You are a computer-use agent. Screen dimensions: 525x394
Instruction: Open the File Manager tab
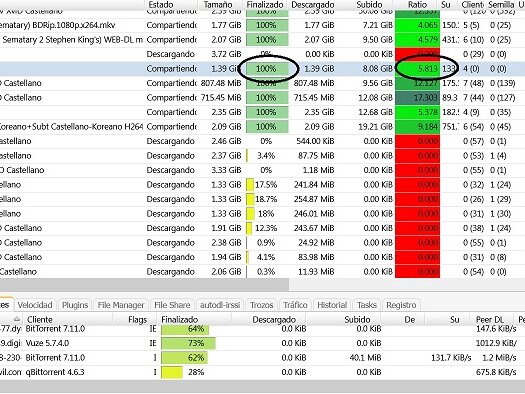click(x=121, y=305)
